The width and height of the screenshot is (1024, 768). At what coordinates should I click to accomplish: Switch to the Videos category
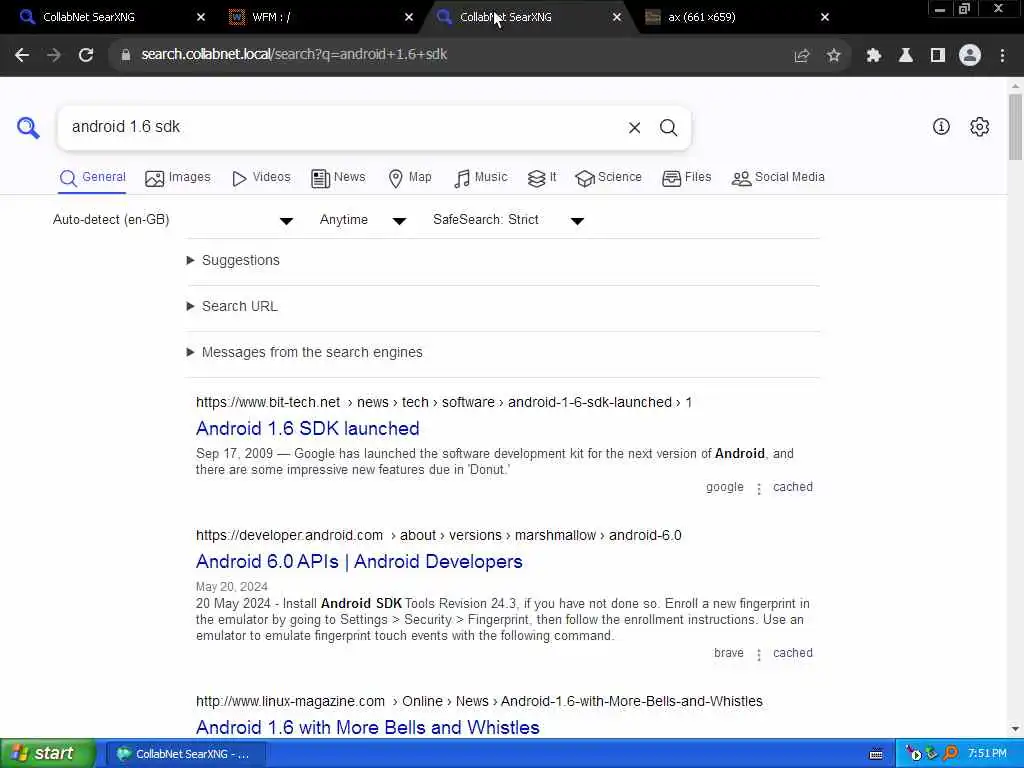point(261,178)
